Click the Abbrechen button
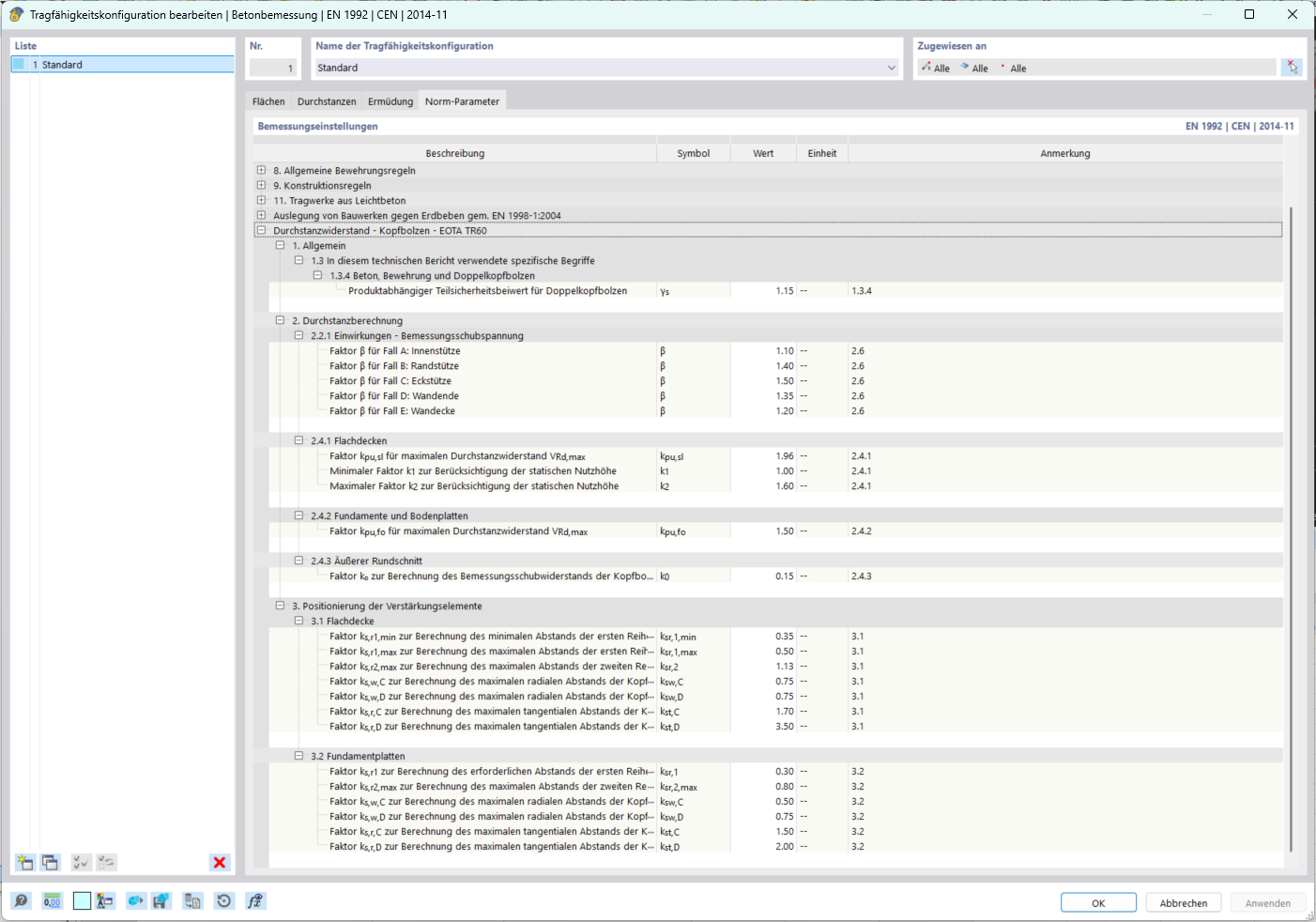The image size is (1316, 922). [x=1184, y=903]
